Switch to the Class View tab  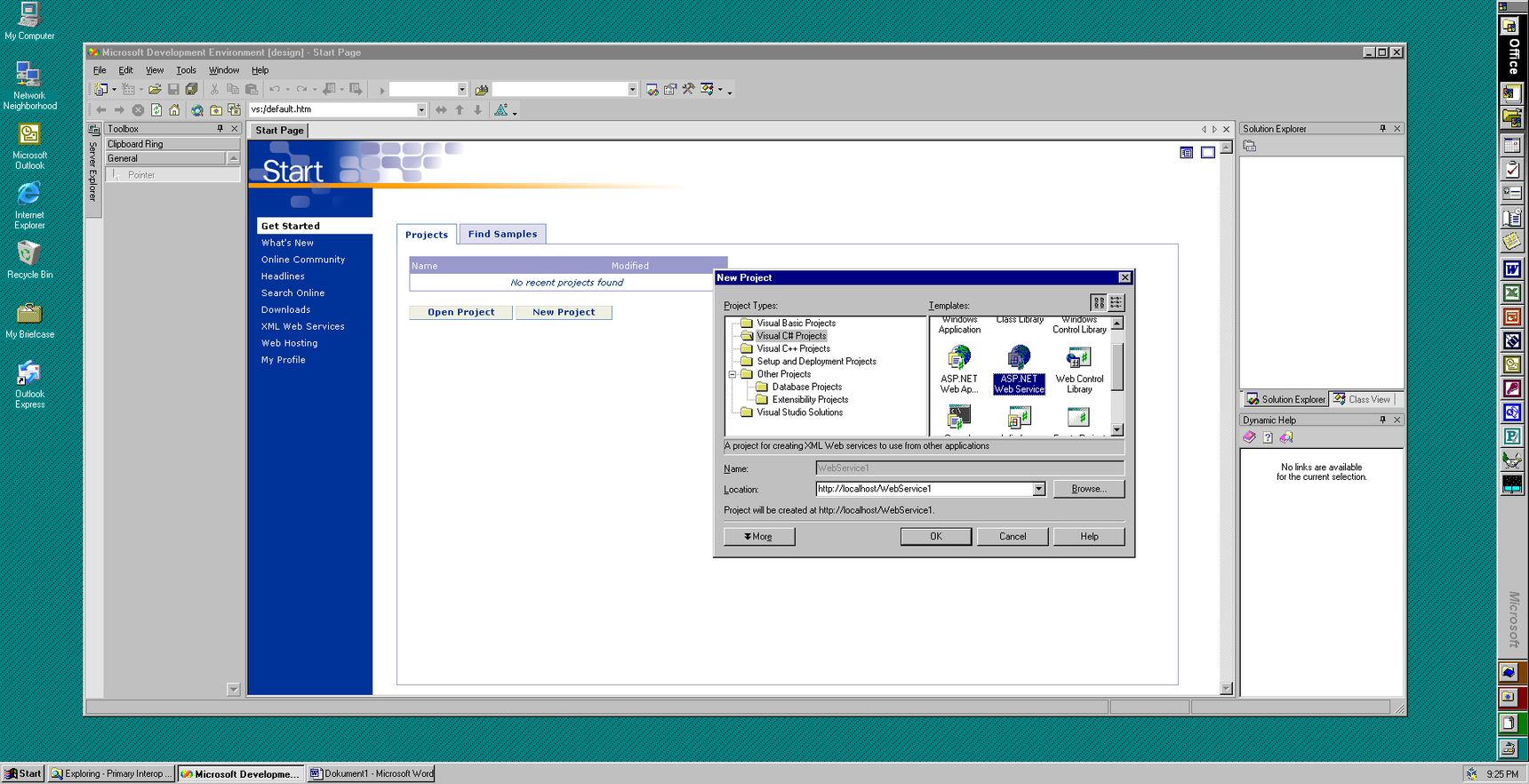tap(1362, 399)
